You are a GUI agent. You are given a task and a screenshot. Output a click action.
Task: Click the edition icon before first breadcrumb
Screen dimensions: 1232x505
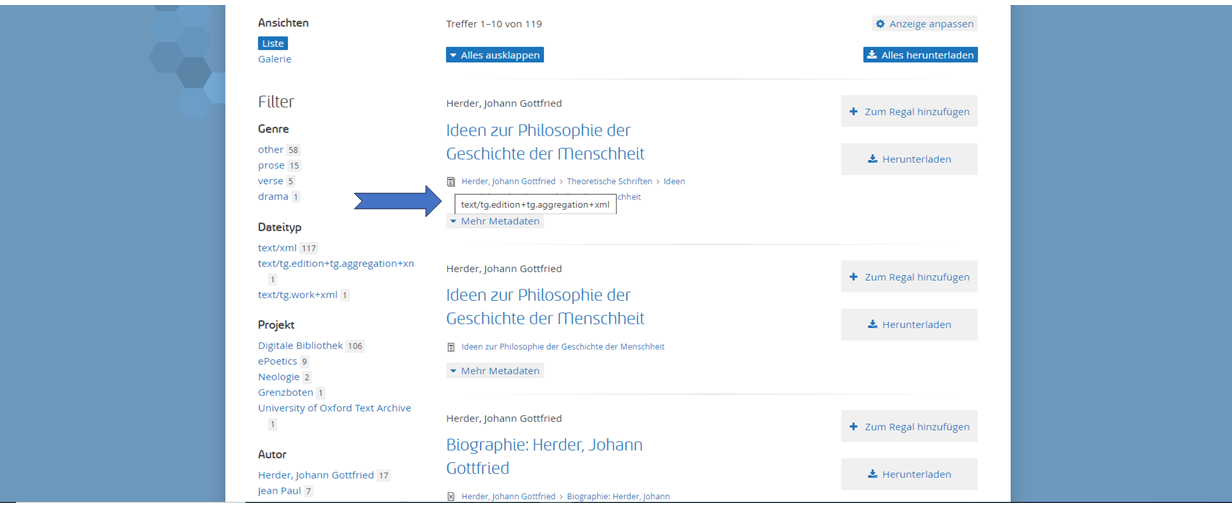click(451, 182)
